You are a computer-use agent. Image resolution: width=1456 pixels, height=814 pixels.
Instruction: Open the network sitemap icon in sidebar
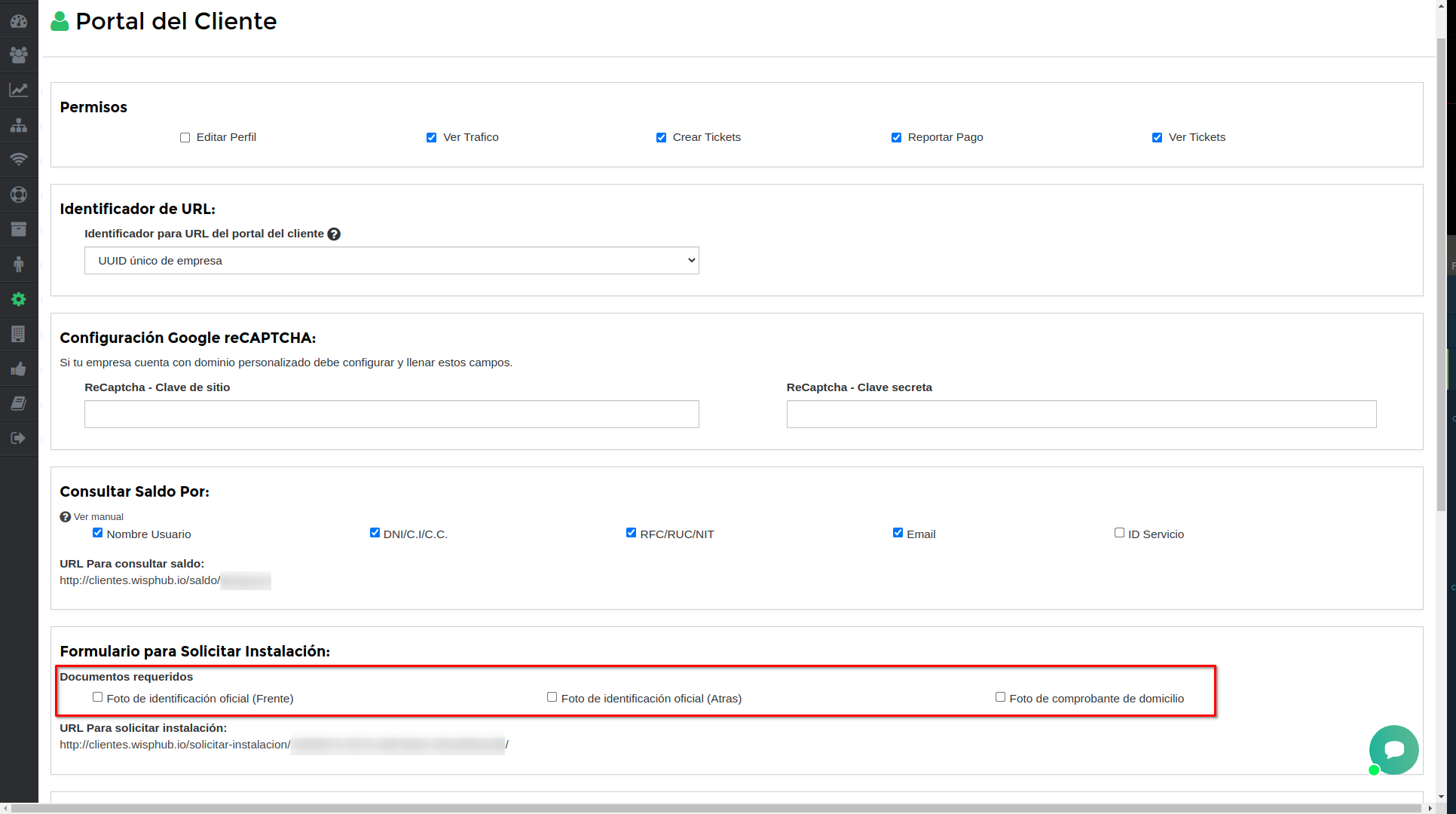pos(19,125)
